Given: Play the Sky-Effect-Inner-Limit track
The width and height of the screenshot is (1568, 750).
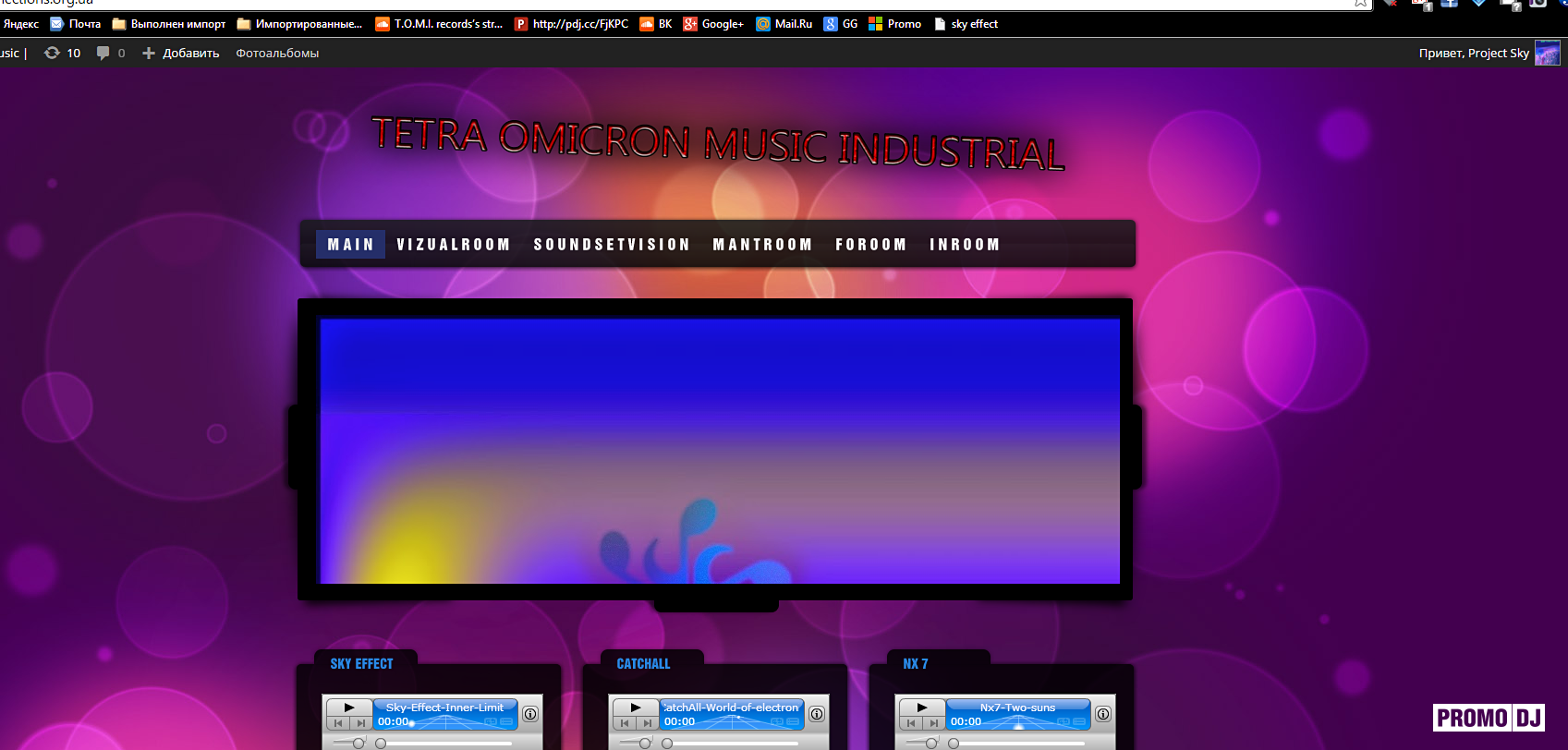Looking at the screenshot, I should click(x=349, y=708).
